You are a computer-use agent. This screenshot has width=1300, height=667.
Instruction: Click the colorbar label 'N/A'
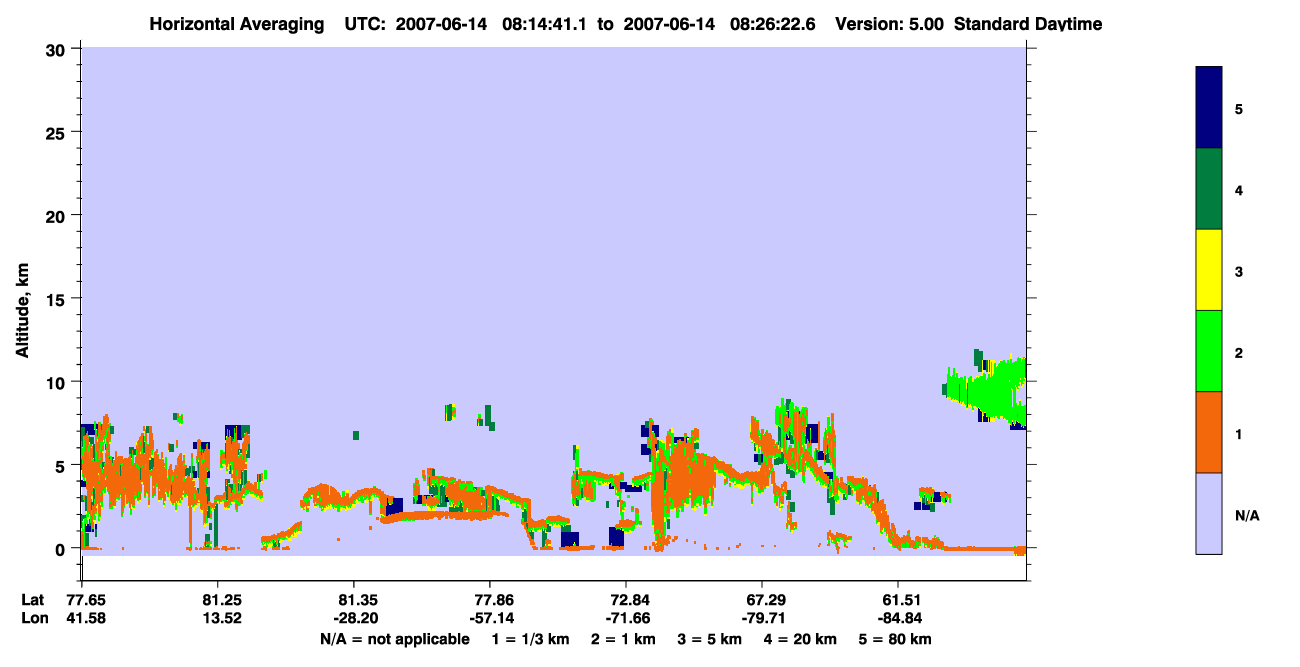click(x=1247, y=515)
